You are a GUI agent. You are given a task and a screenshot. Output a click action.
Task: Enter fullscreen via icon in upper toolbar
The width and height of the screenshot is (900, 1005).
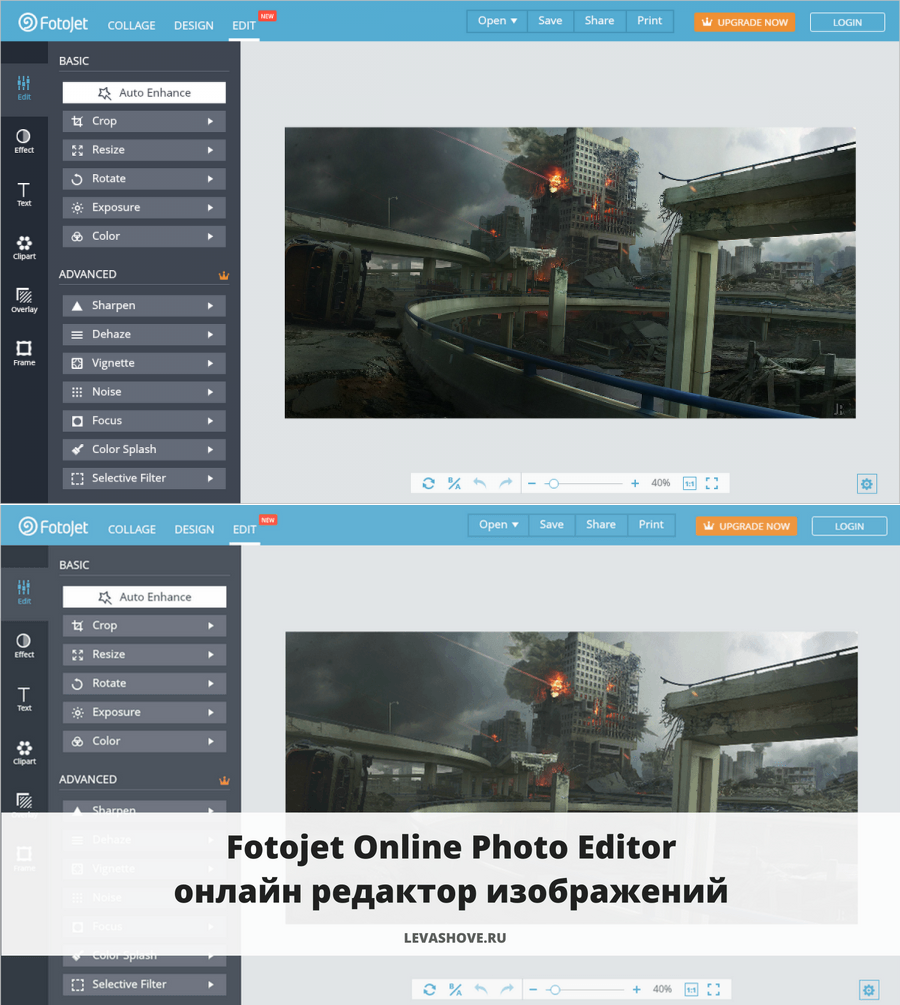click(712, 483)
